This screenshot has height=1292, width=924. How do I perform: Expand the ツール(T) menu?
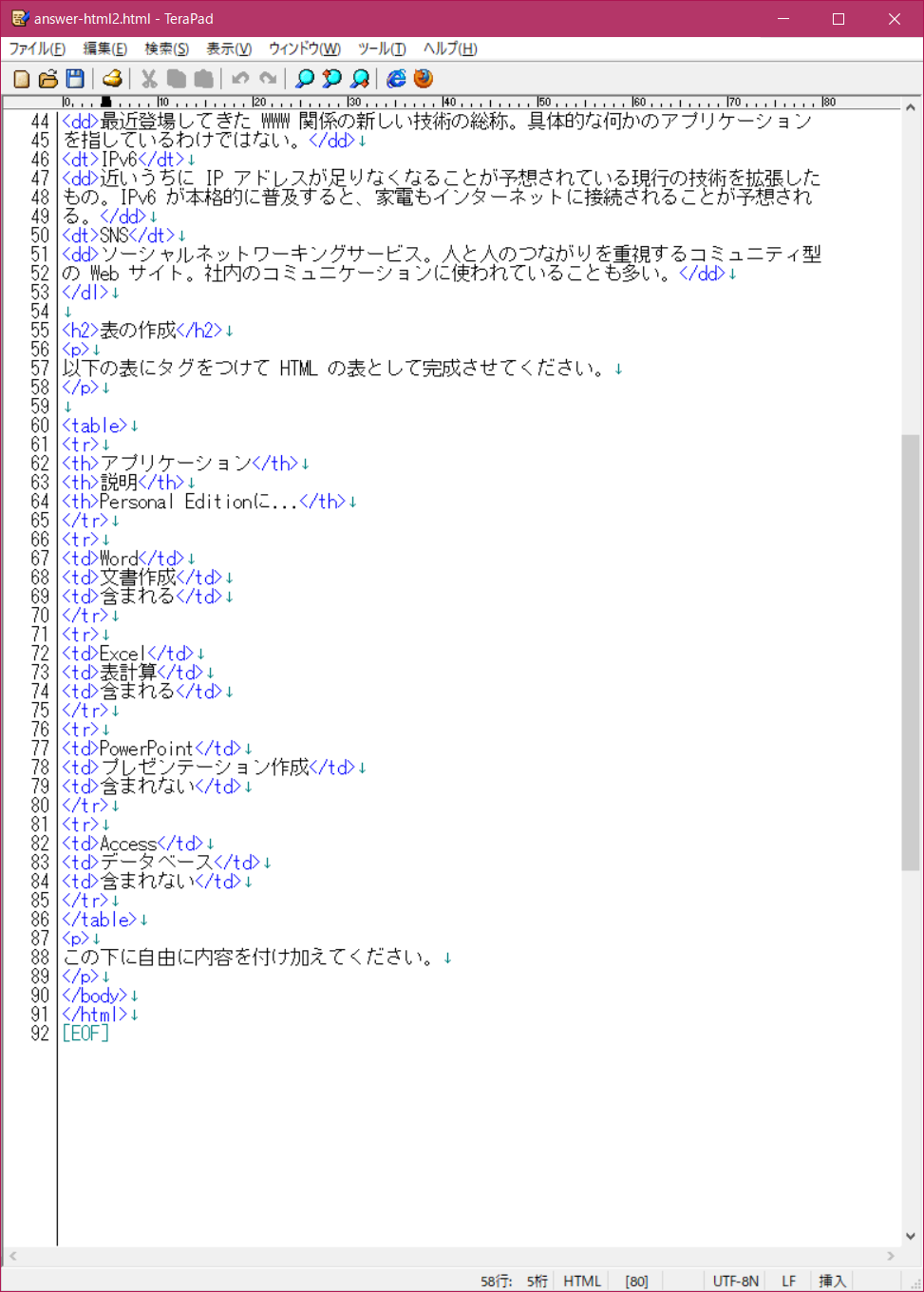382,48
